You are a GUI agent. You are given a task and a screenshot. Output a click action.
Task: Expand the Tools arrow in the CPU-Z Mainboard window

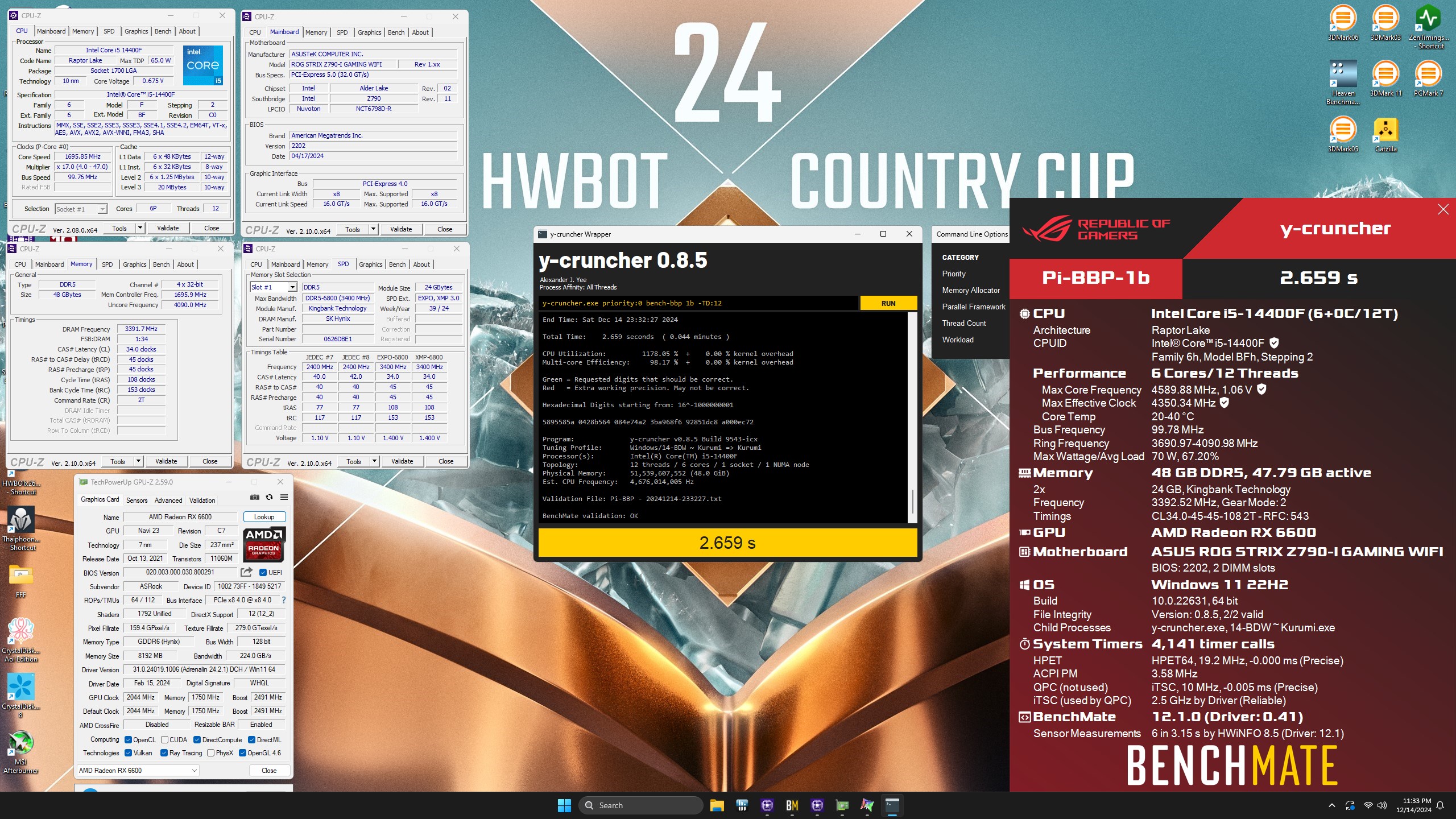(x=373, y=229)
